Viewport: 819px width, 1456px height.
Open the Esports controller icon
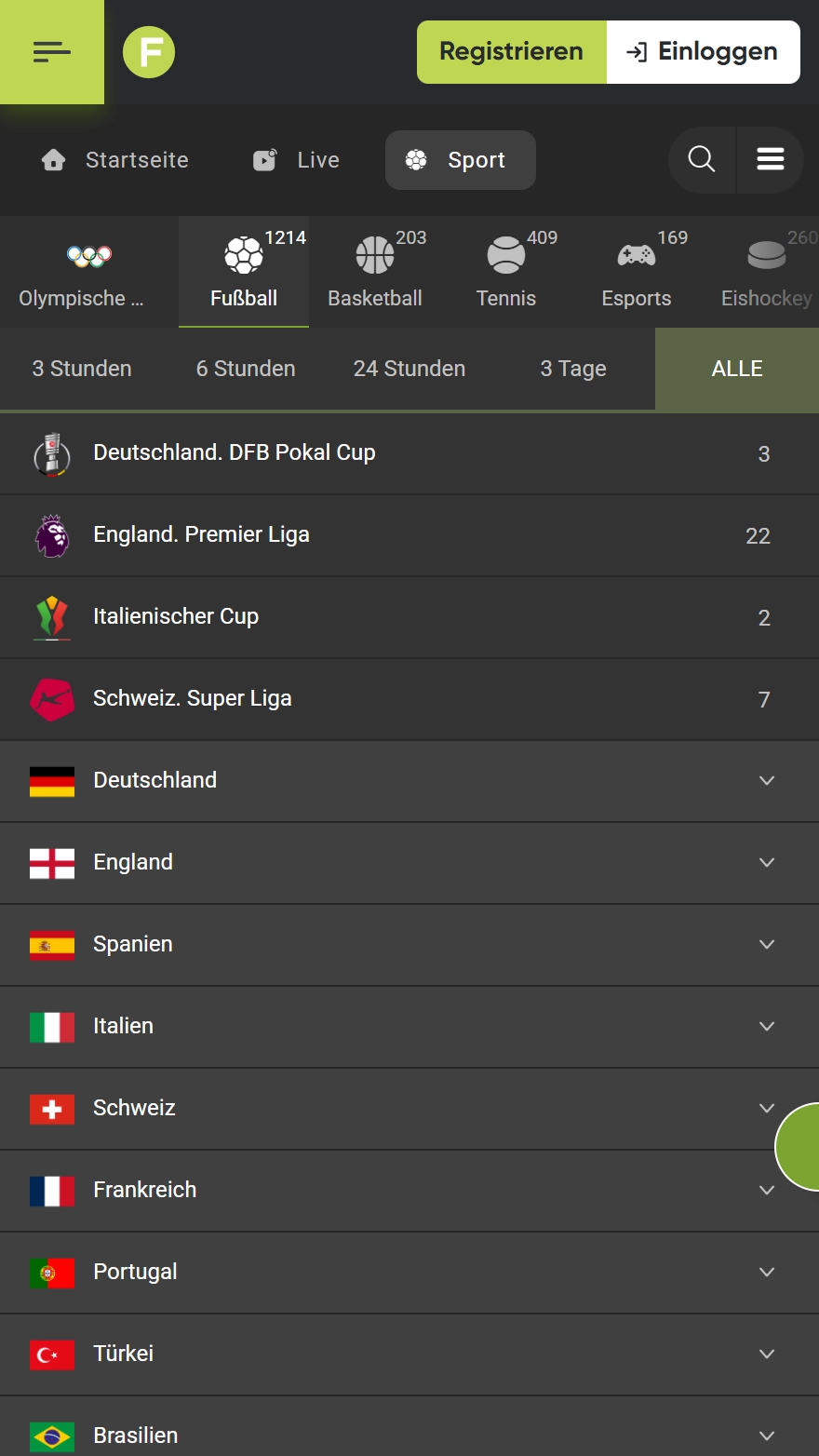[x=637, y=254]
